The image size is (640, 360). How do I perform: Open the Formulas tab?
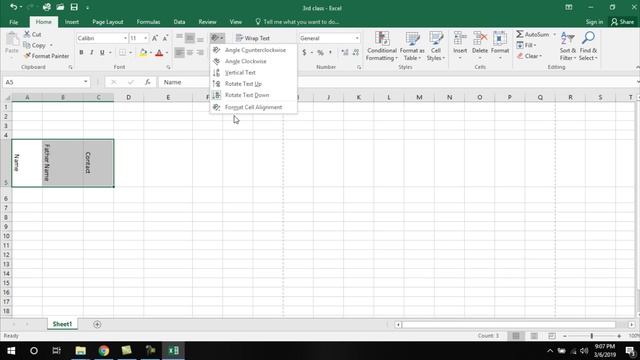tap(148, 22)
